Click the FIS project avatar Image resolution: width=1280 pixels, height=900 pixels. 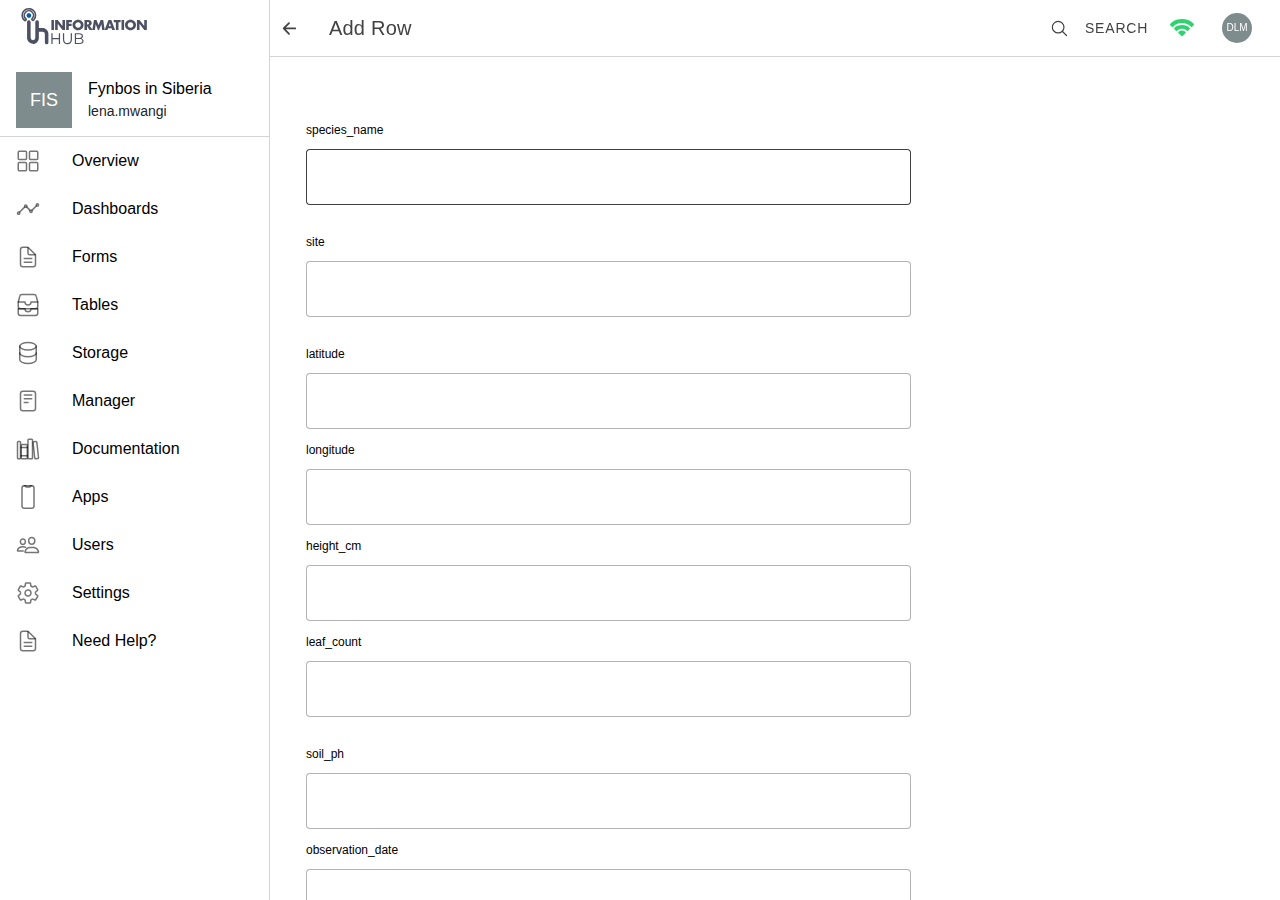(x=44, y=100)
